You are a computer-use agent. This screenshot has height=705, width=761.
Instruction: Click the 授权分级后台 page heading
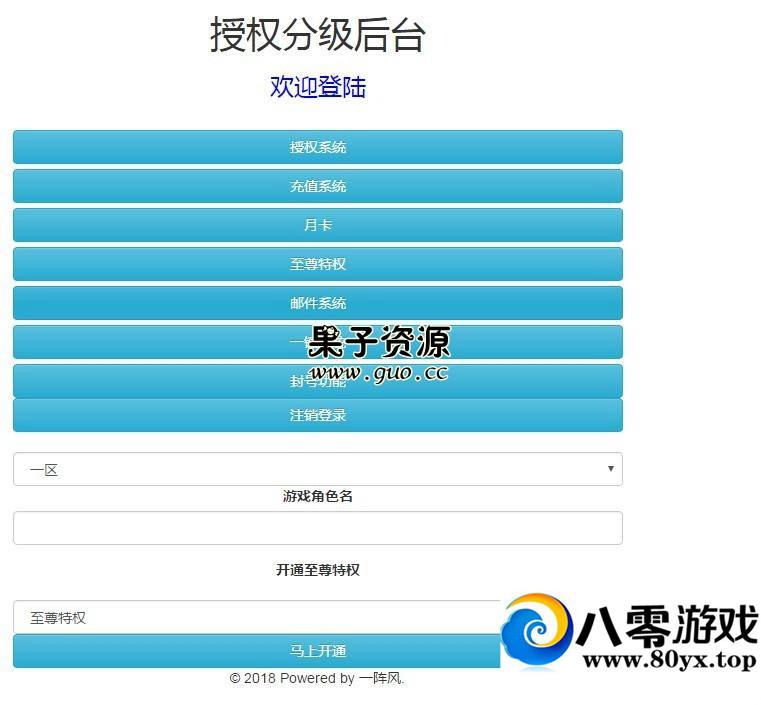pos(317,35)
